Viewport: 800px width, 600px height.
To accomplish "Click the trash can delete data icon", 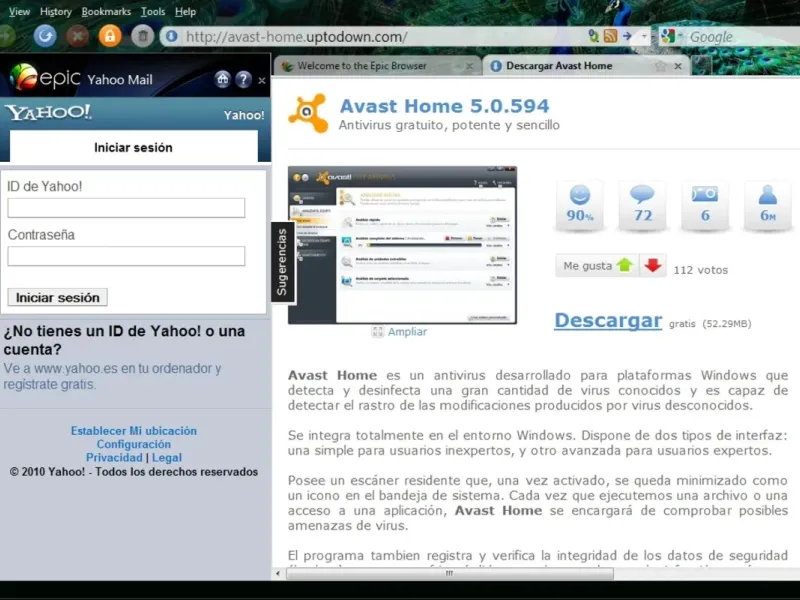I will (x=142, y=36).
